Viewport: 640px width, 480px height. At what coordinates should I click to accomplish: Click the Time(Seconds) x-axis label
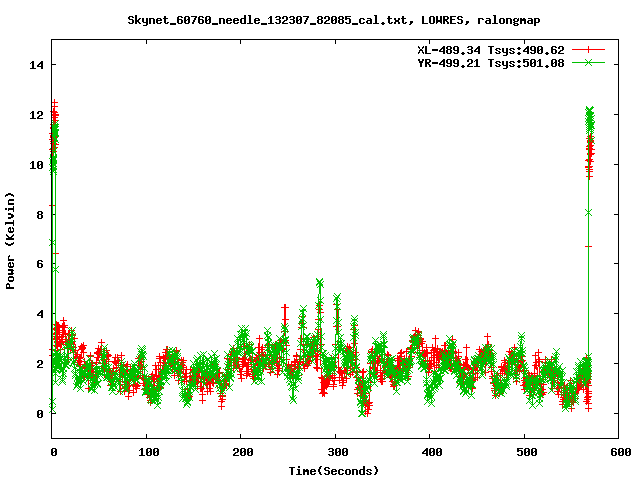(x=333, y=471)
